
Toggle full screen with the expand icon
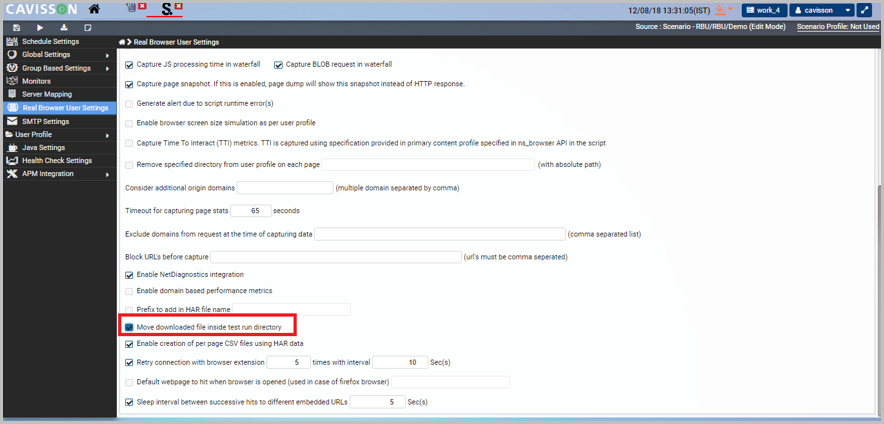point(865,10)
